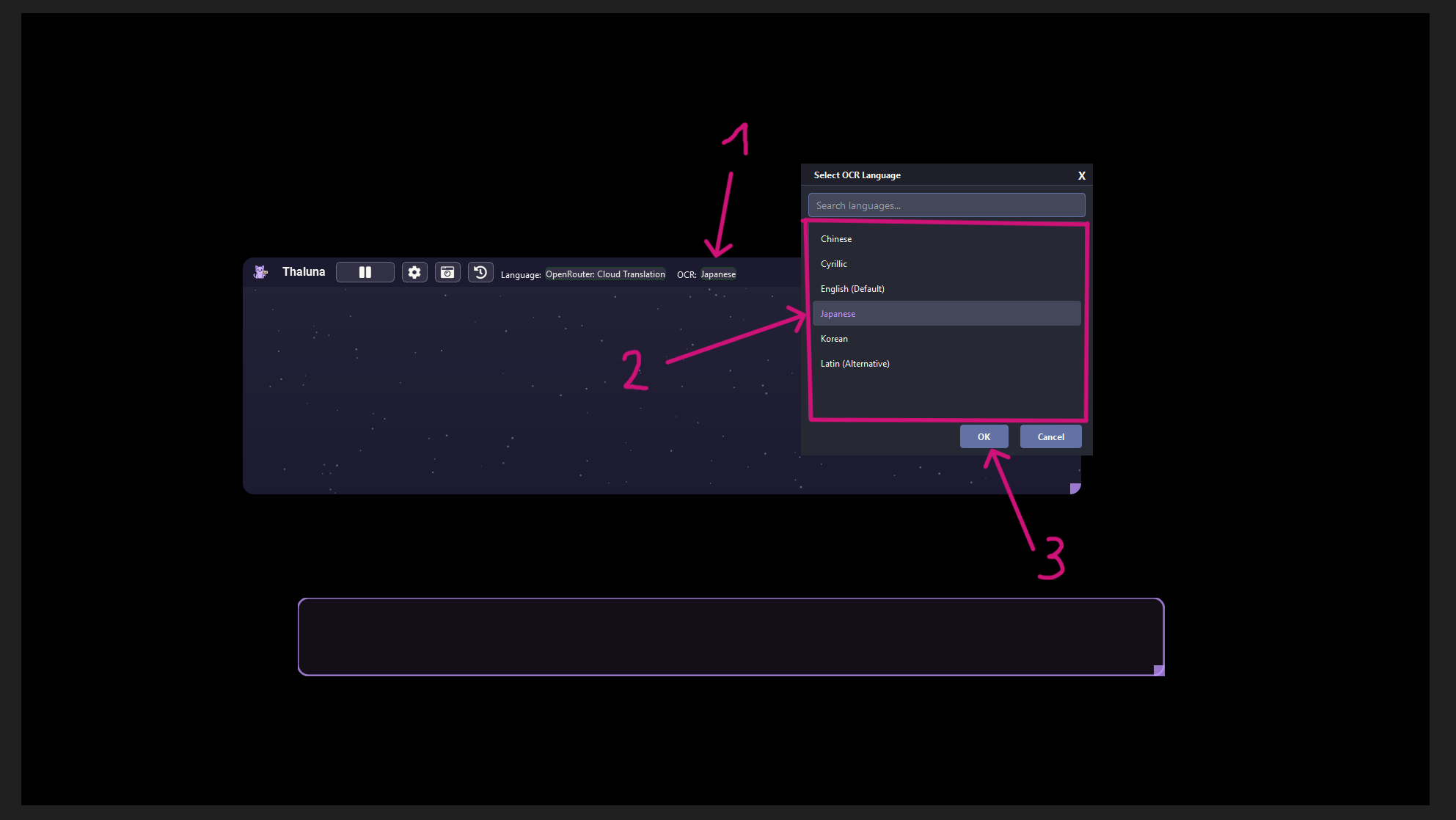This screenshot has height=820, width=1456.
Task: Choose Korean OCR language
Action: click(834, 339)
